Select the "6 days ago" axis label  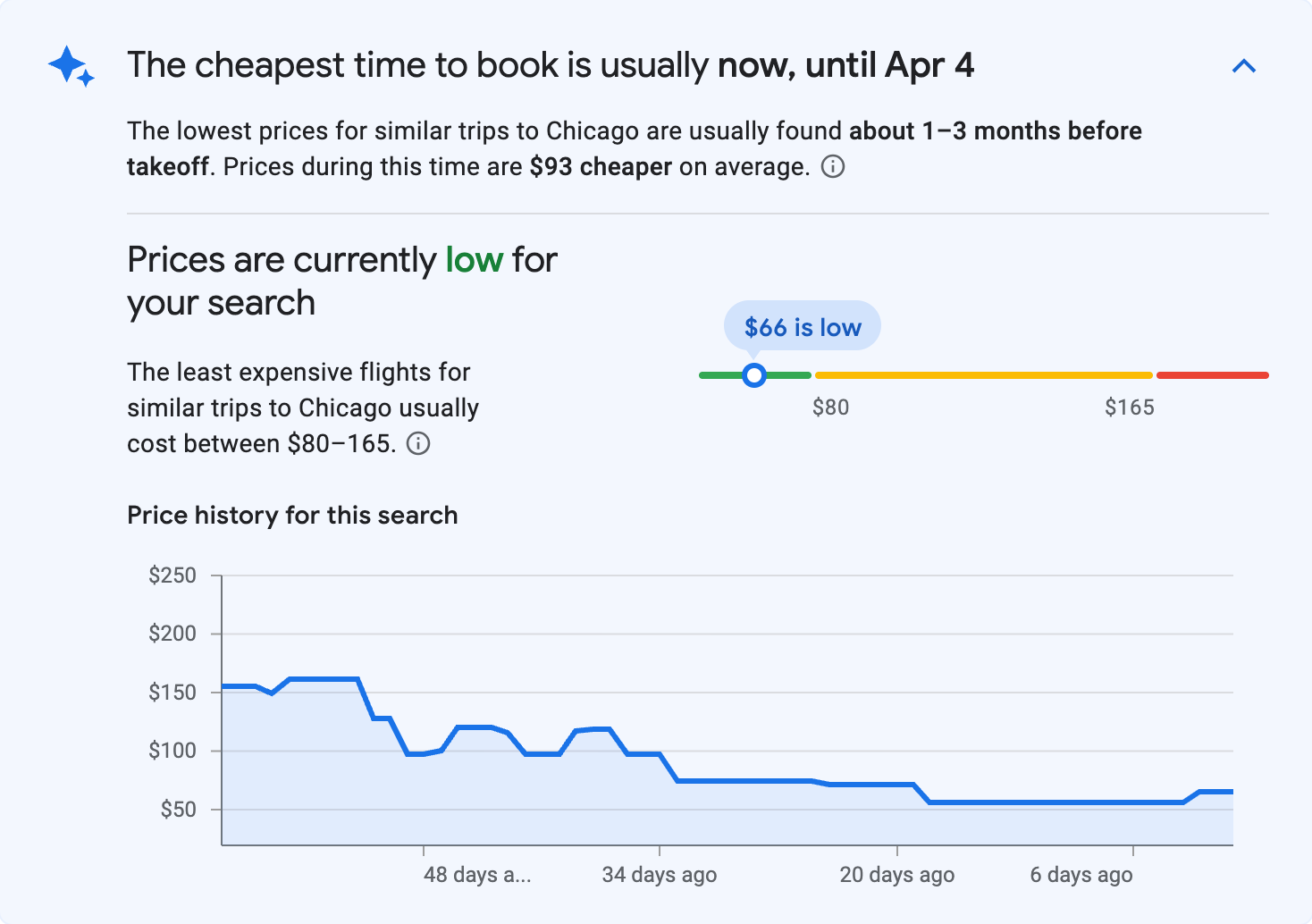tap(1081, 875)
